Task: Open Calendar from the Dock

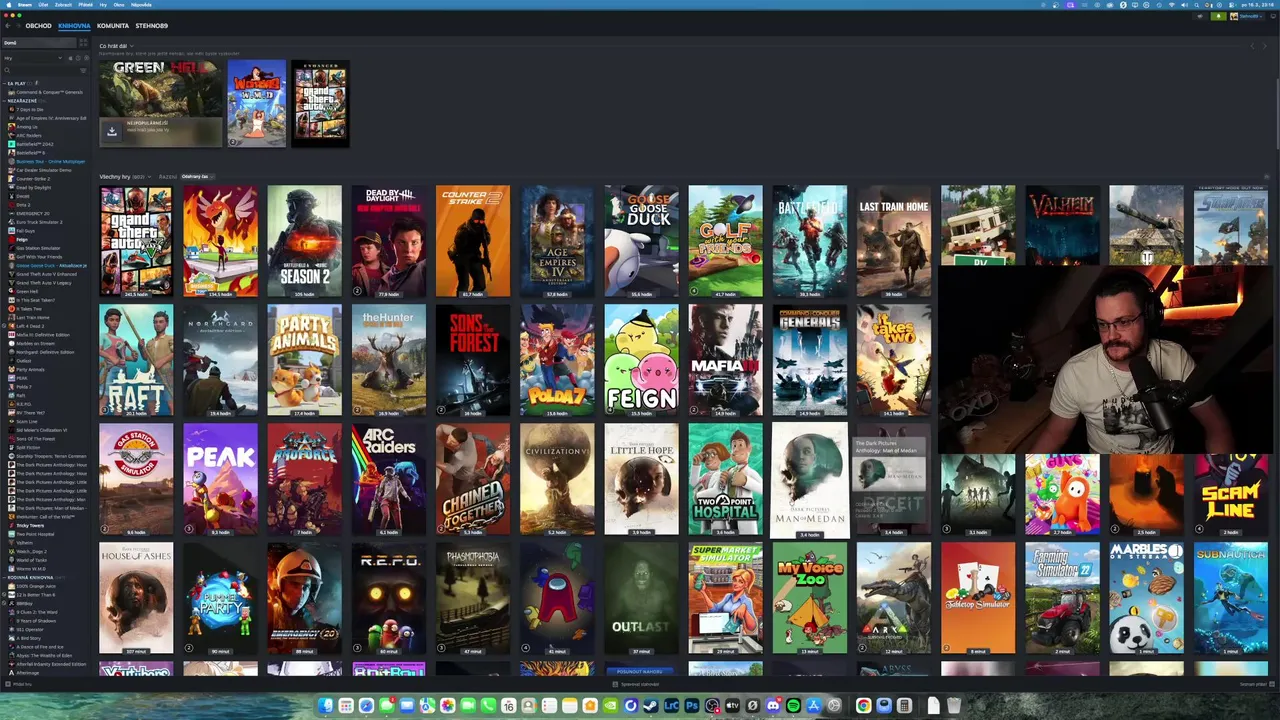Action: (x=508, y=706)
